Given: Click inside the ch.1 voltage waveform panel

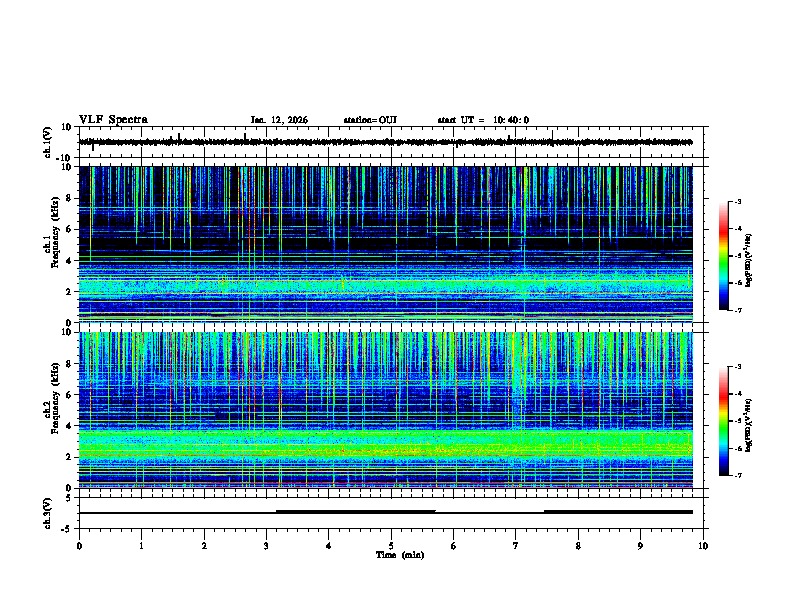Looking at the screenshot, I should (391, 142).
